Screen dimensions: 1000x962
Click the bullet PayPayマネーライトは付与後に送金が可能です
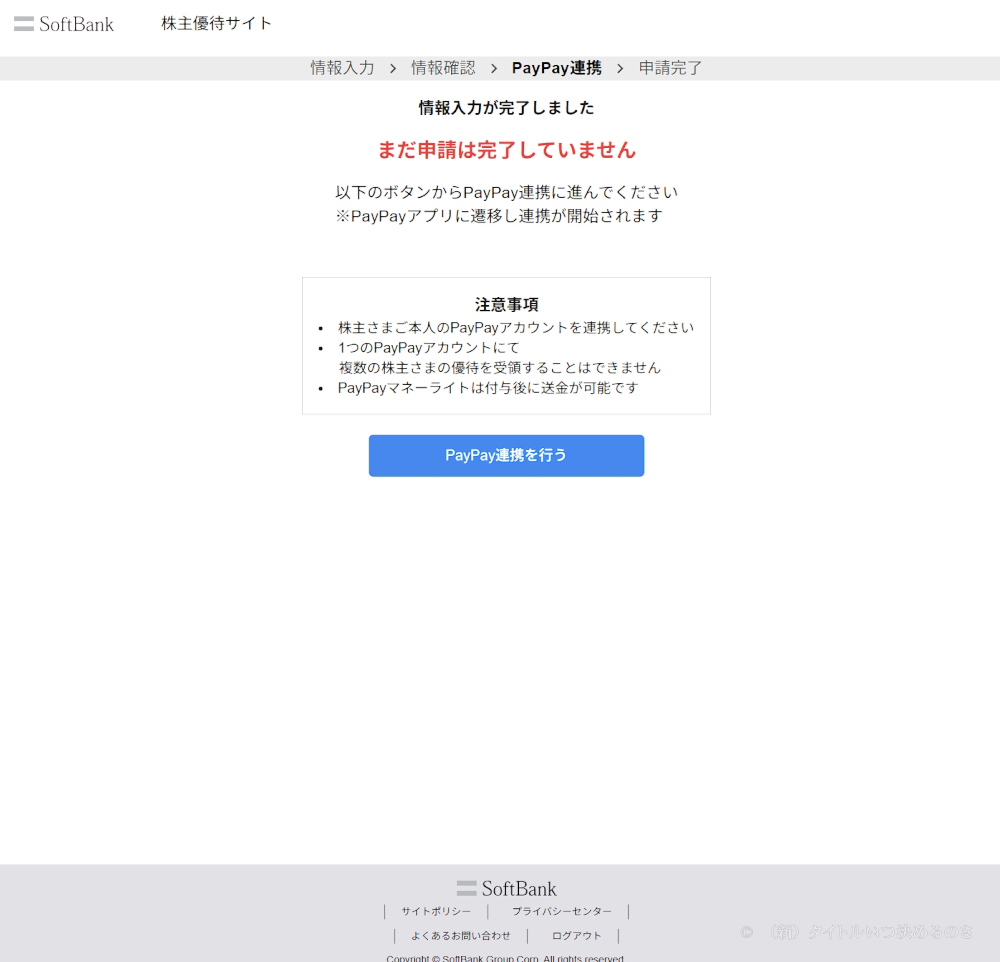click(x=488, y=388)
